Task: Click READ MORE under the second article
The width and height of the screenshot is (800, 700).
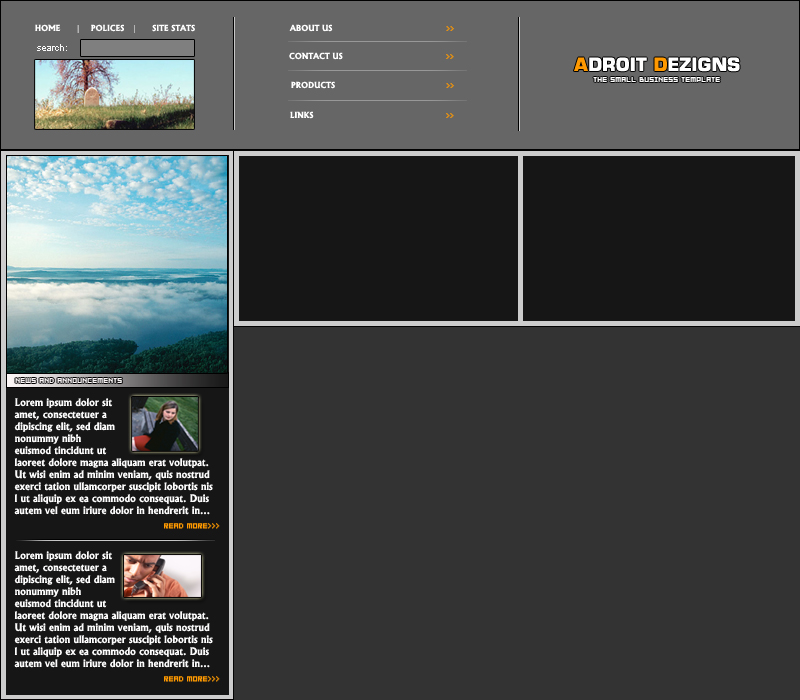Action: [191, 679]
